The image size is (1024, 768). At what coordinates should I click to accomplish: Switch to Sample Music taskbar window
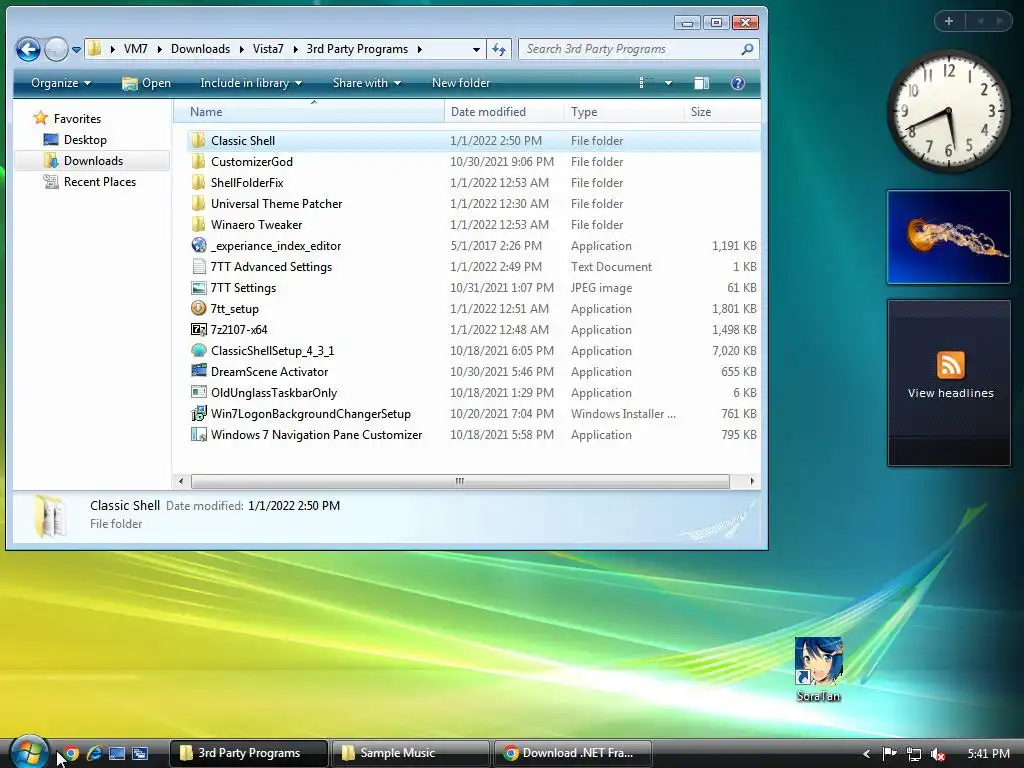(411, 753)
